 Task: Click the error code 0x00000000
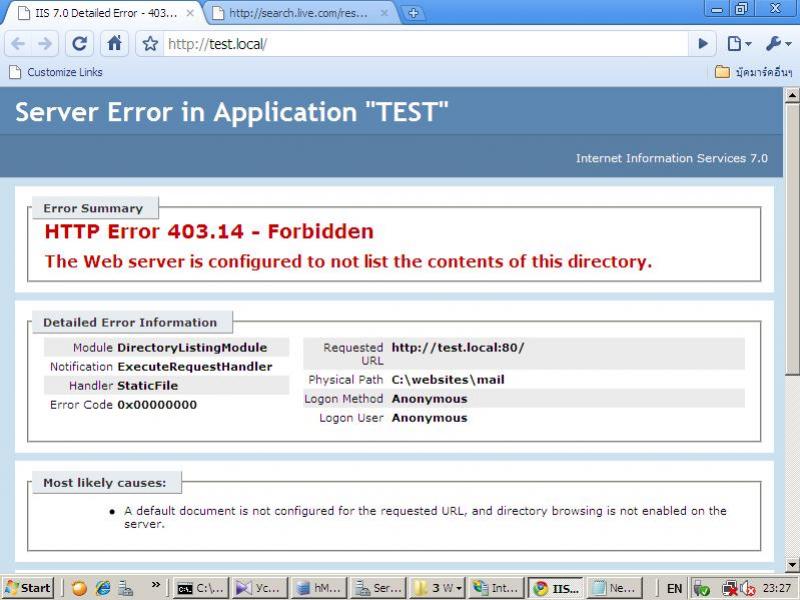[x=157, y=405]
